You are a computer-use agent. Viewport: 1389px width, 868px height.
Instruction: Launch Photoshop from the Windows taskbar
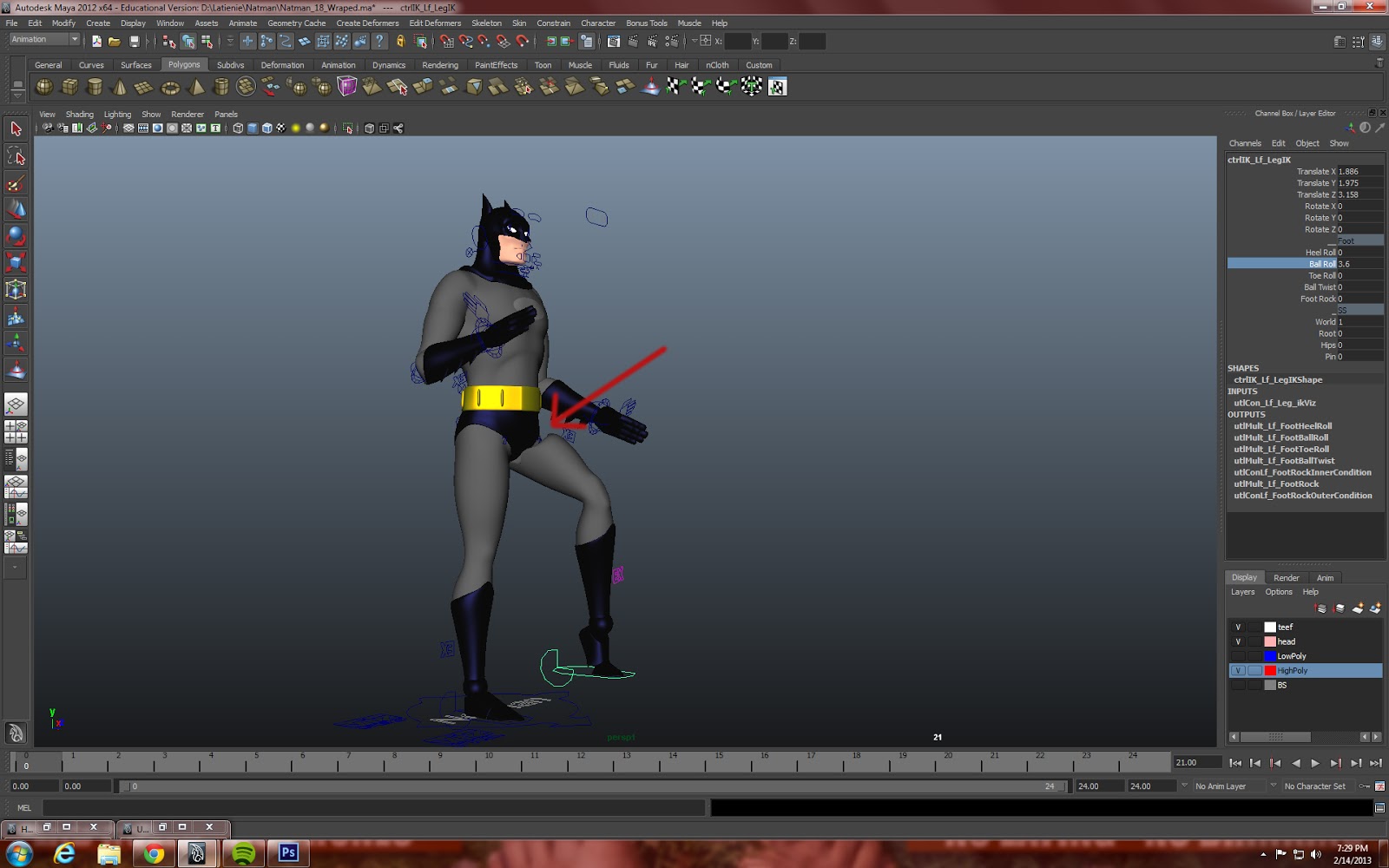(288, 853)
